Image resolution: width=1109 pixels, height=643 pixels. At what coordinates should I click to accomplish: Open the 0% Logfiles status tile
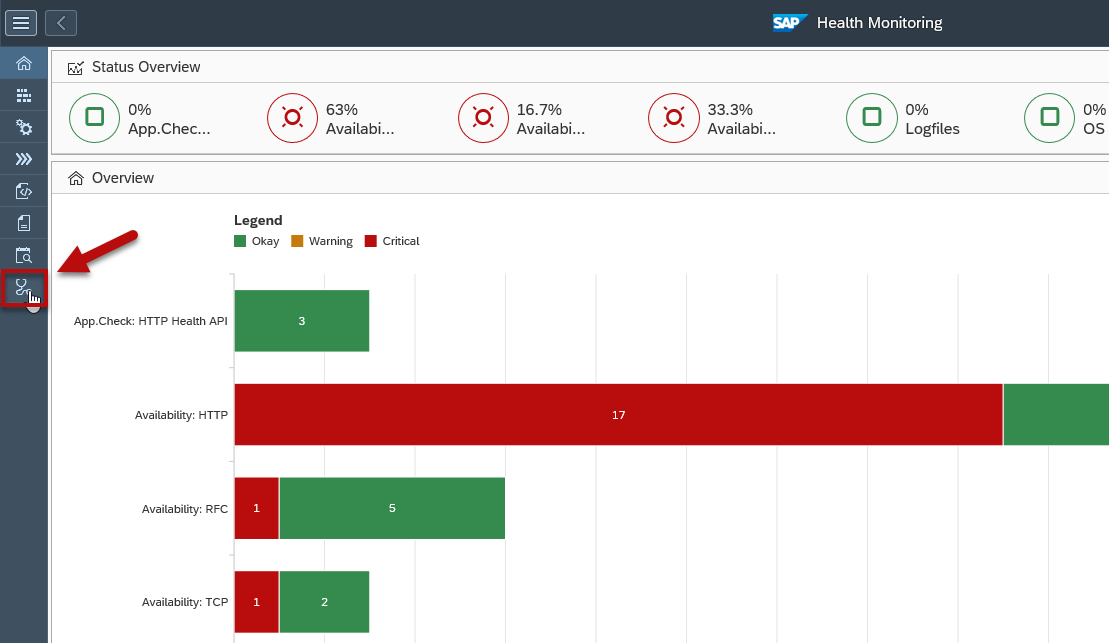click(903, 118)
